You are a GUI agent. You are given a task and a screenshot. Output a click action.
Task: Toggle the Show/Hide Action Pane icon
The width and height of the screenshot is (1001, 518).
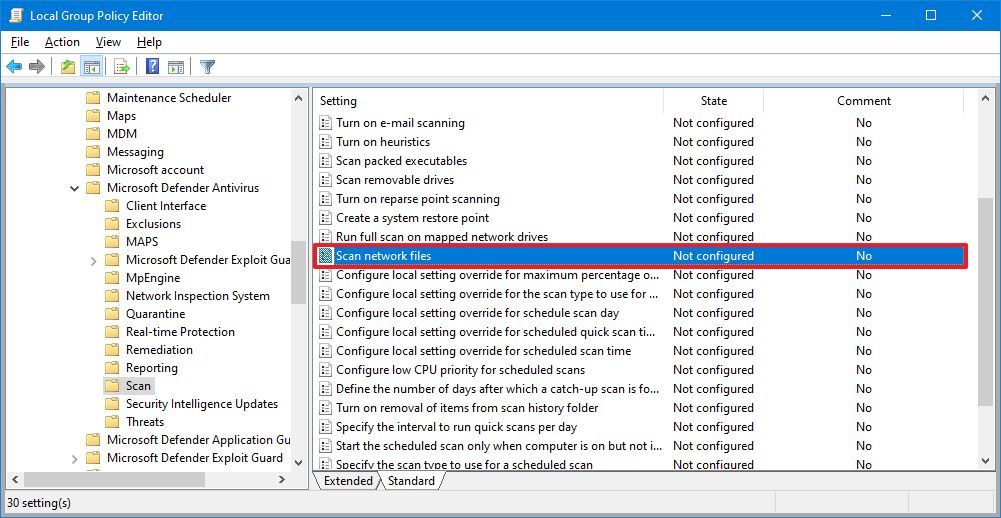click(176, 66)
